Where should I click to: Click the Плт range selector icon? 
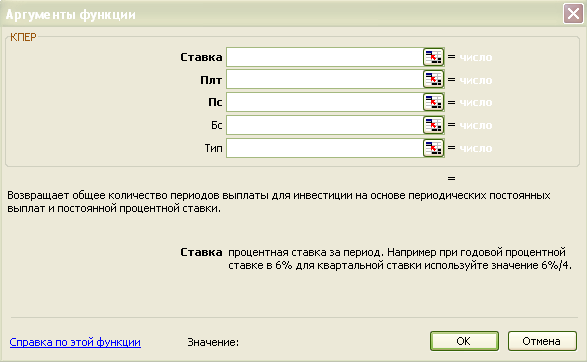tap(433, 80)
